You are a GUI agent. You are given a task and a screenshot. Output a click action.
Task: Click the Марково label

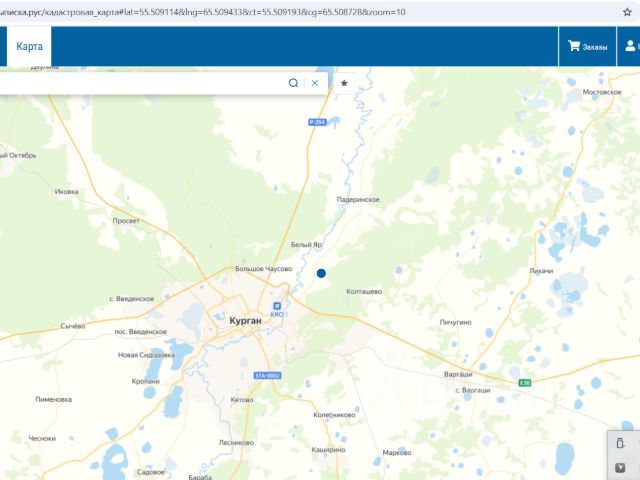(397, 453)
